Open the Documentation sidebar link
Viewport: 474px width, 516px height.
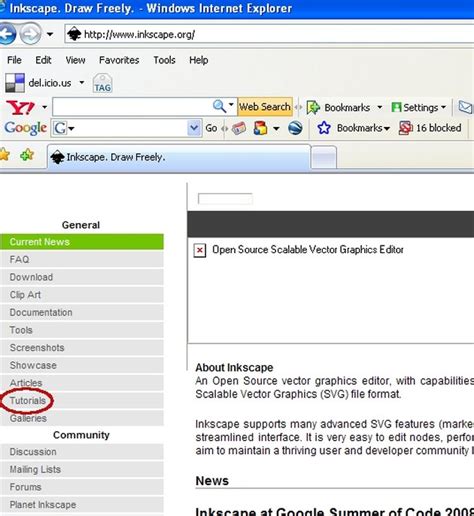[x=82, y=312]
